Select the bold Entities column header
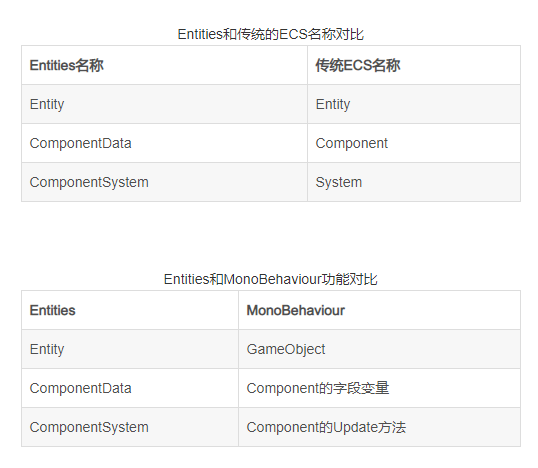Image resolution: width=538 pixels, height=468 pixels. (130, 310)
